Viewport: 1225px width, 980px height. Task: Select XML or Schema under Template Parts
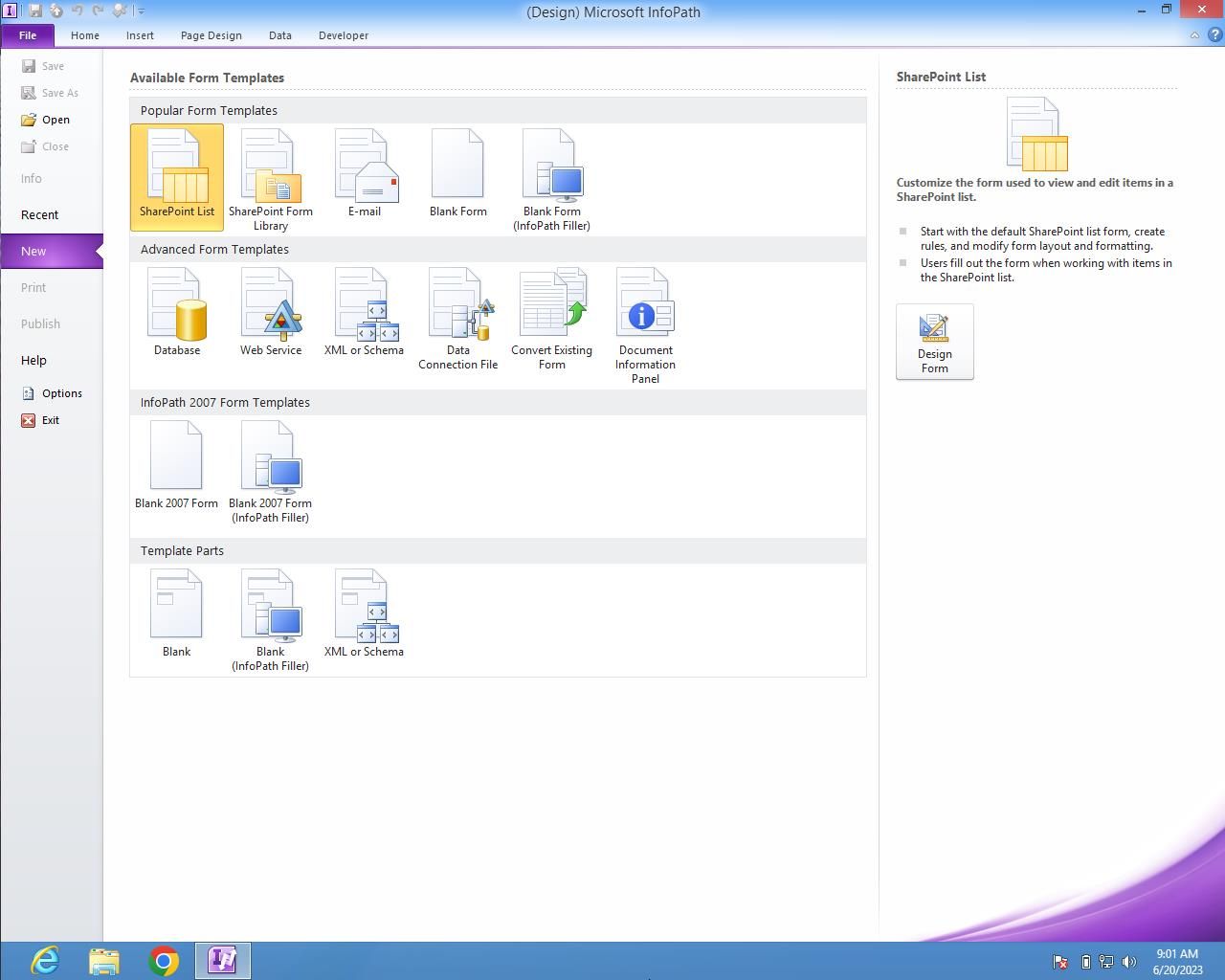point(364,614)
